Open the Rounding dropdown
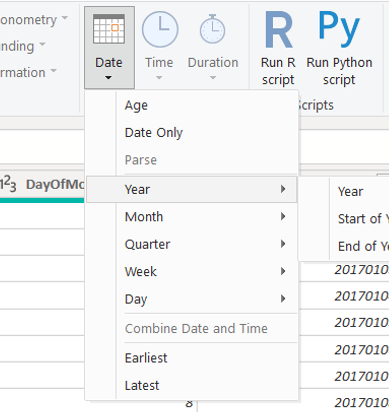Image resolution: width=389 pixels, height=412 pixels. point(23,46)
